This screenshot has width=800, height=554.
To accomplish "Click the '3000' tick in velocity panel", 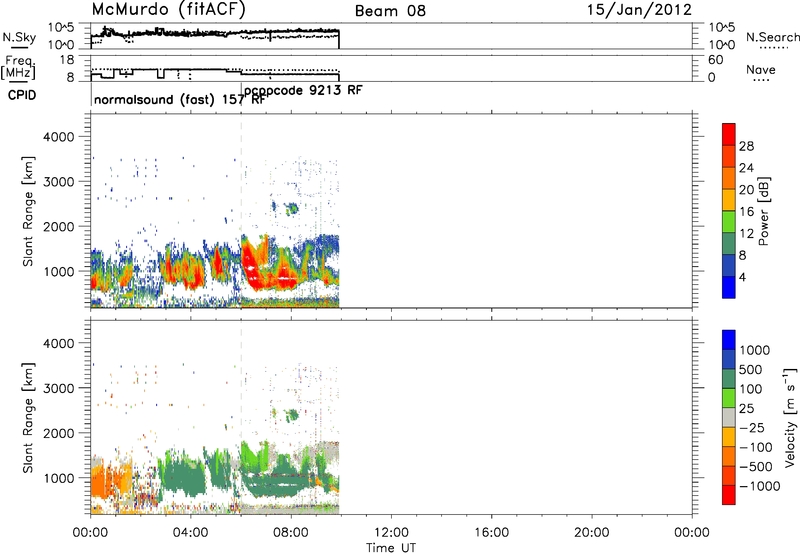I will (x=59, y=388).
